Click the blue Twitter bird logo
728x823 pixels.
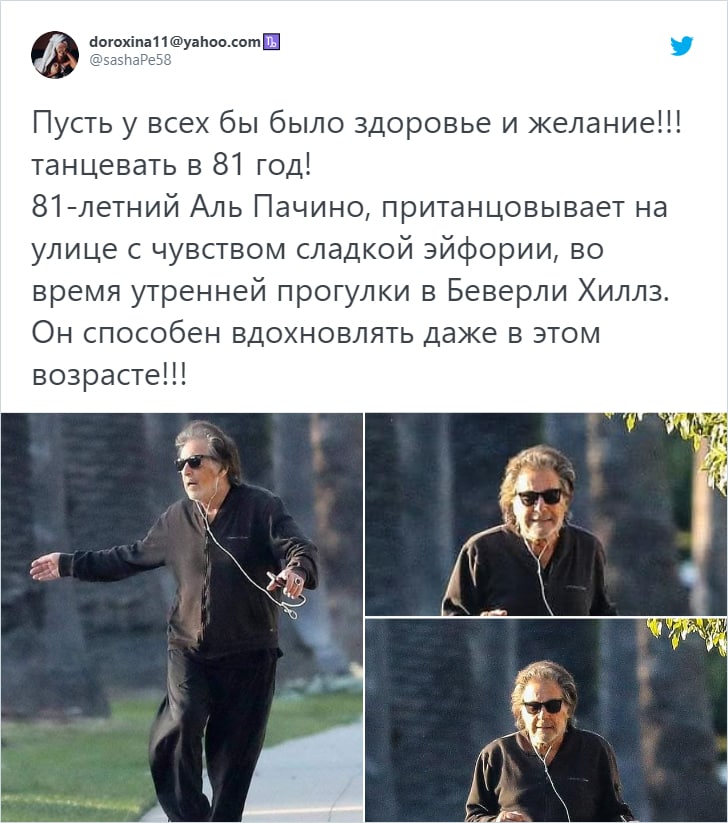681,46
